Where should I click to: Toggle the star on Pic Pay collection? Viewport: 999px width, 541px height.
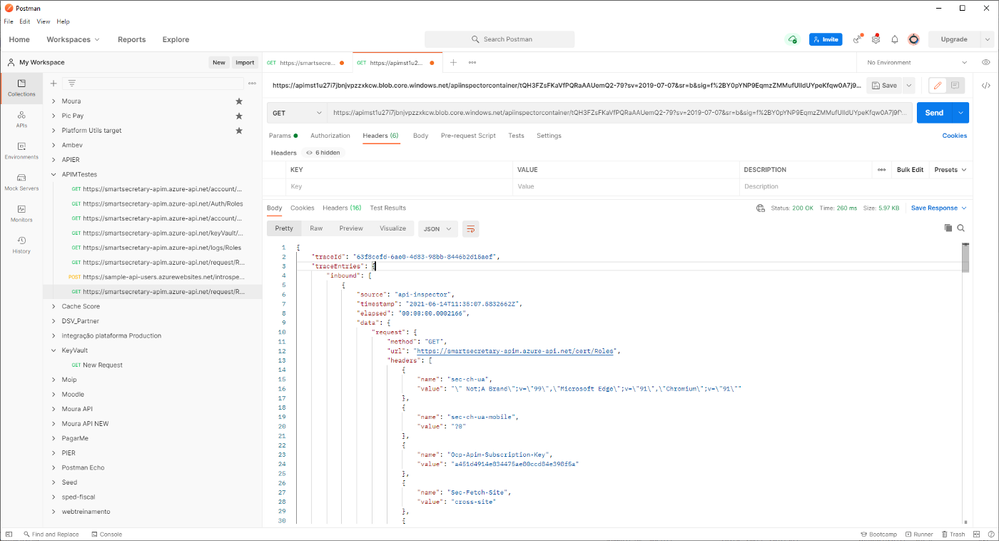(239, 116)
